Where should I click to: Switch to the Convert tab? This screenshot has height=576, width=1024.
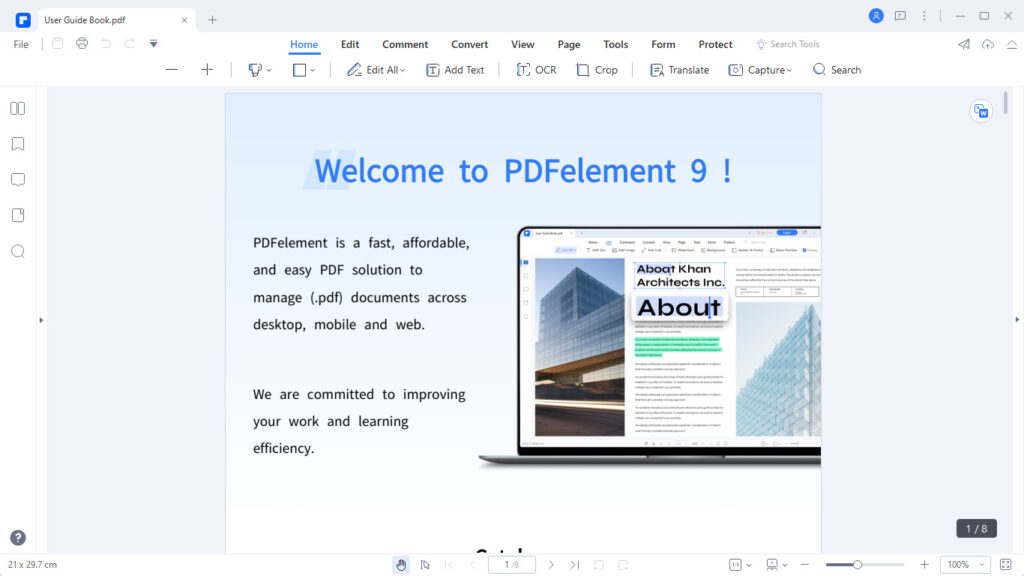pyautogui.click(x=470, y=44)
